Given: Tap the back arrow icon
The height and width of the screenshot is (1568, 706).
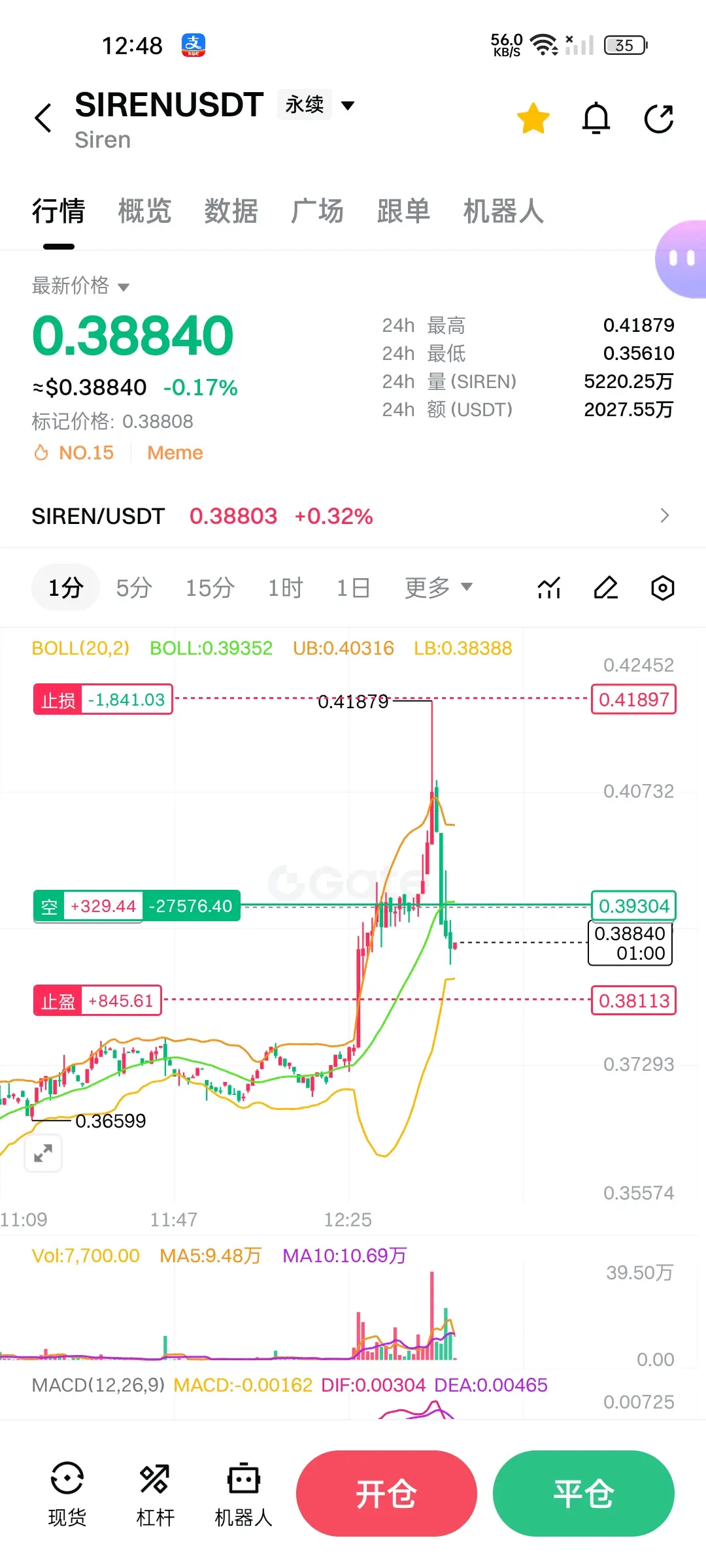Looking at the screenshot, I should click(x=43, y=118).
